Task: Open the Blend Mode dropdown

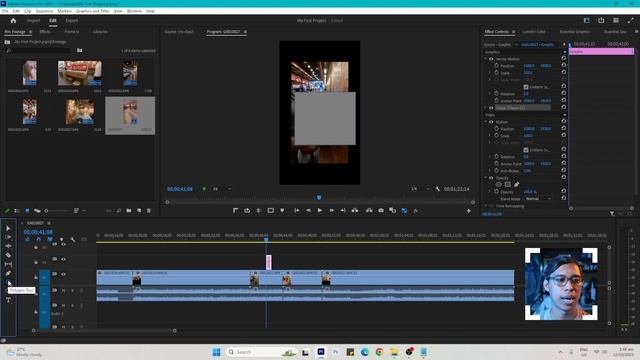Action: coord(538,199)
